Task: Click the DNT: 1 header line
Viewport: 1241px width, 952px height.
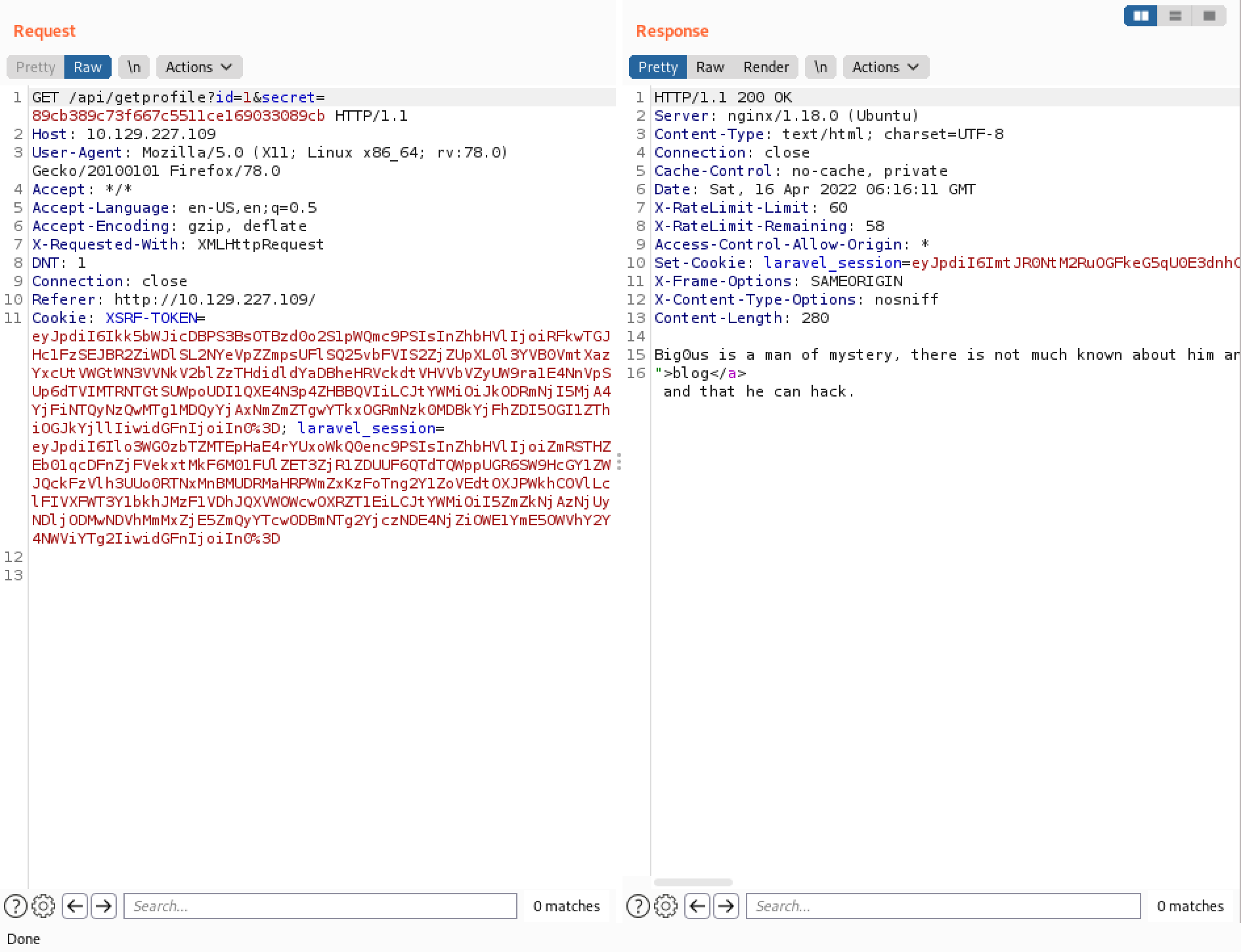Action: tap(59, 263)
